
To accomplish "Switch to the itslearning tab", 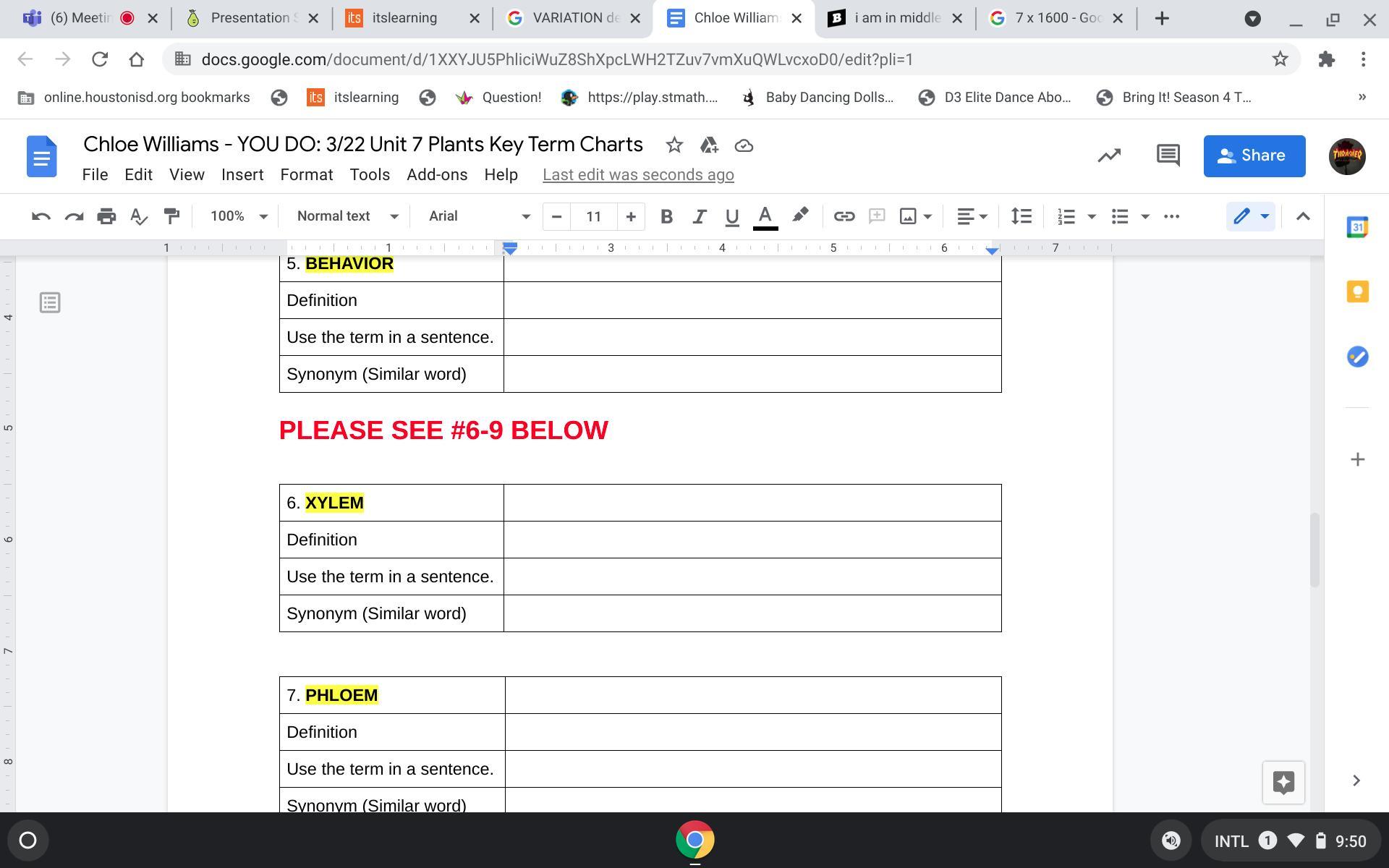I will coord(404,18).
